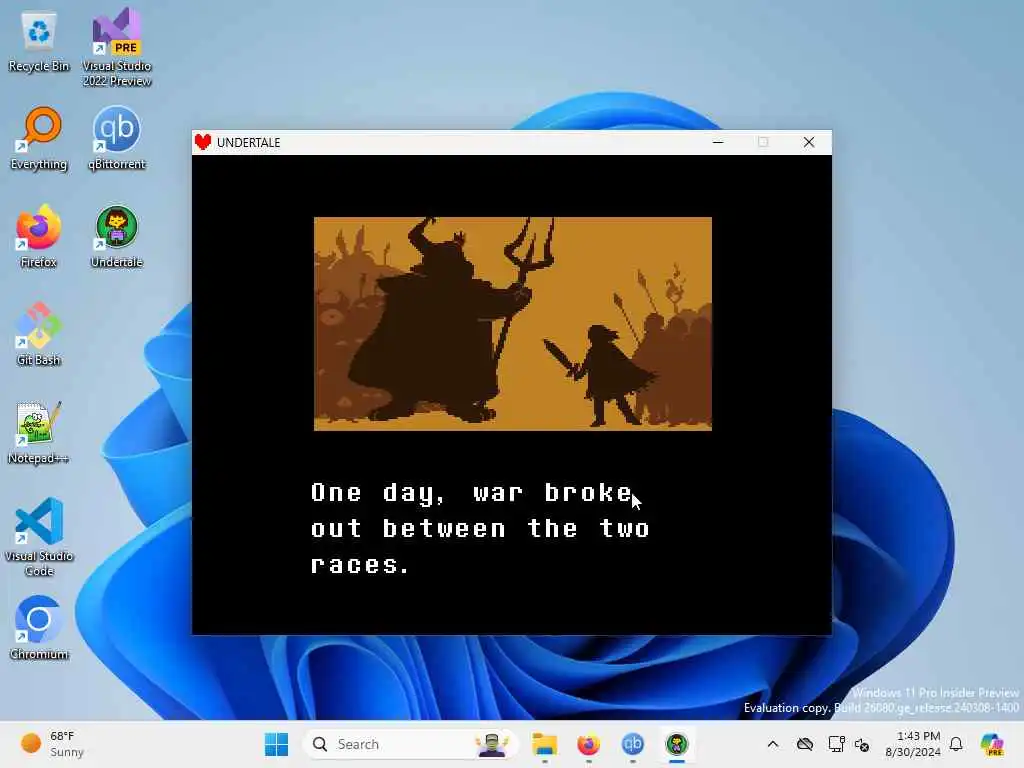Click the 'One day, war broke' story text
This screenshot has width=1024, height=768.
pos(472,492)
